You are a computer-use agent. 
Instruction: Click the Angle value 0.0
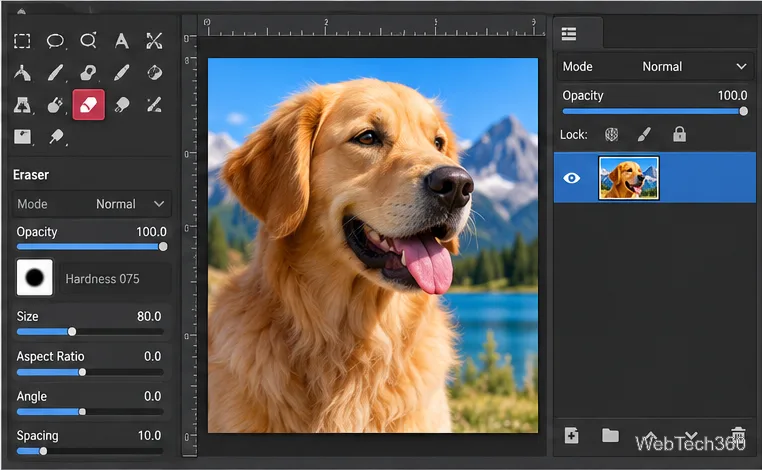click(152, 396)
